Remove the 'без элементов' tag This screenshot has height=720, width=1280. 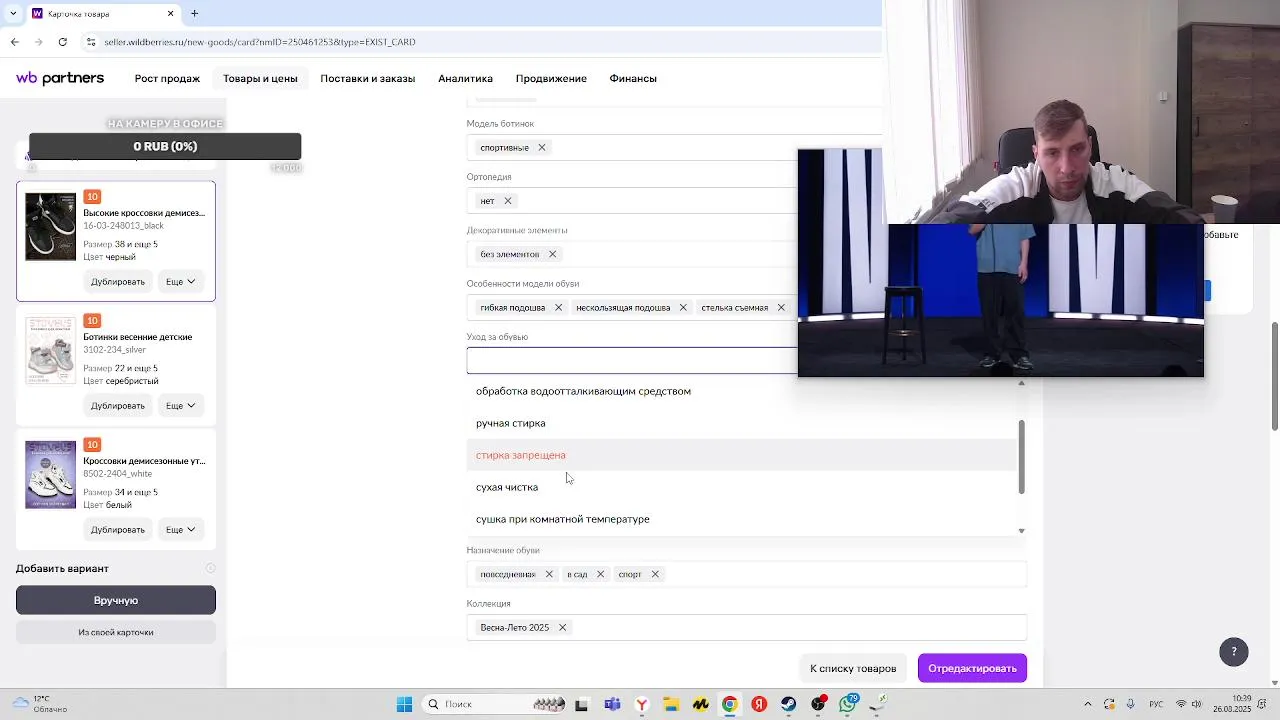552,254
